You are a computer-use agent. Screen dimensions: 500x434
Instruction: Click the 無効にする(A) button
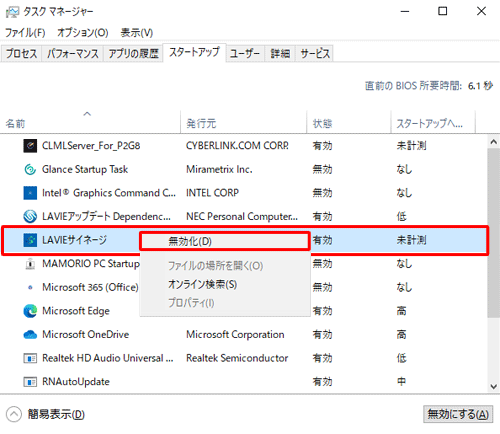click(458, 414)
